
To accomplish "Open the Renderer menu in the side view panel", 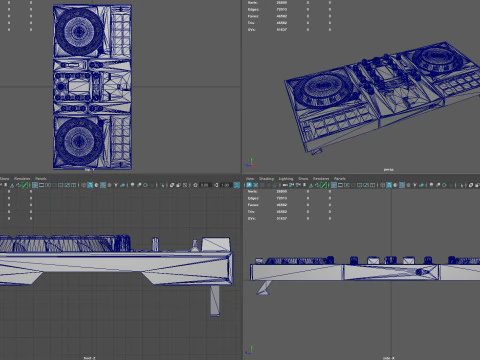I will tap(321, 179).
